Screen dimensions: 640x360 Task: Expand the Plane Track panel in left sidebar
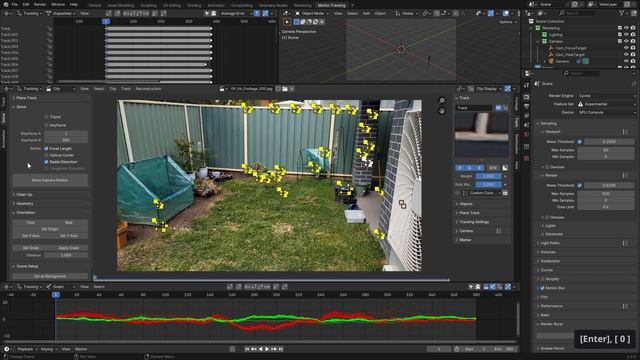[26, 98]
